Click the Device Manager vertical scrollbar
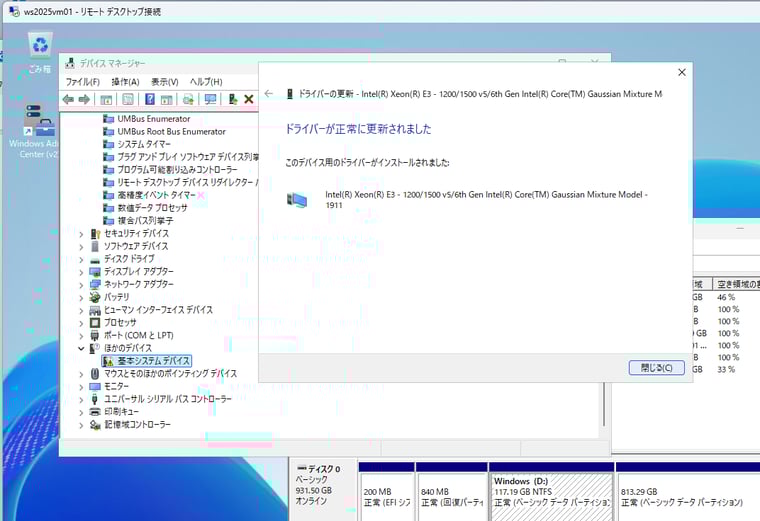The image size is (760, 521). (x=604, y=405)
